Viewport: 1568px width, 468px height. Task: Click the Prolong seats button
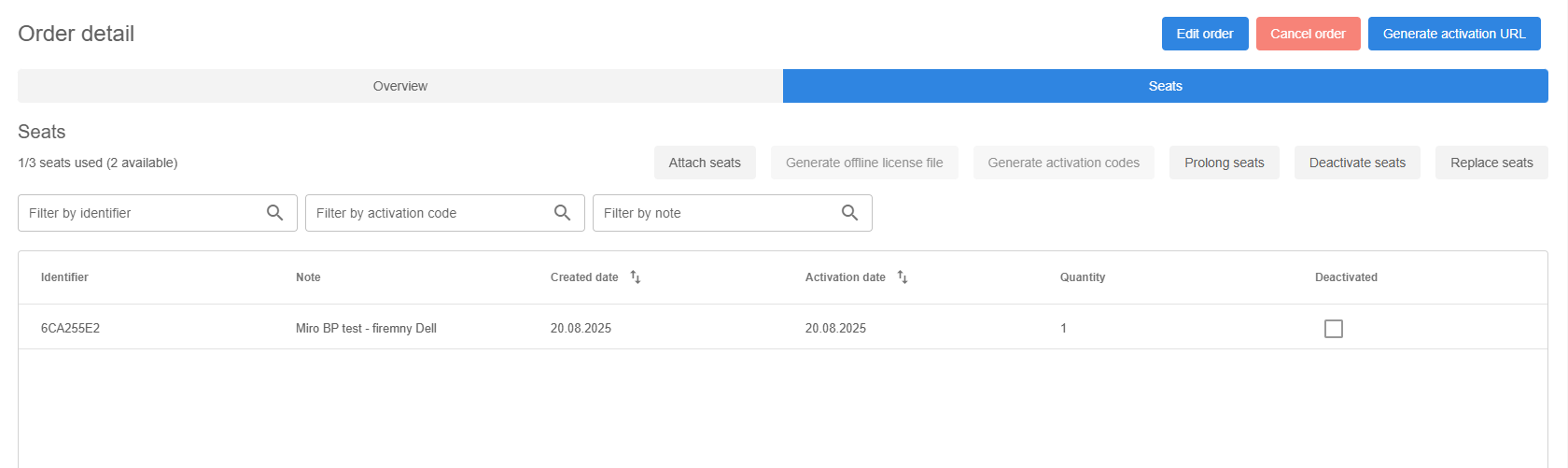tap(1224, 163)
